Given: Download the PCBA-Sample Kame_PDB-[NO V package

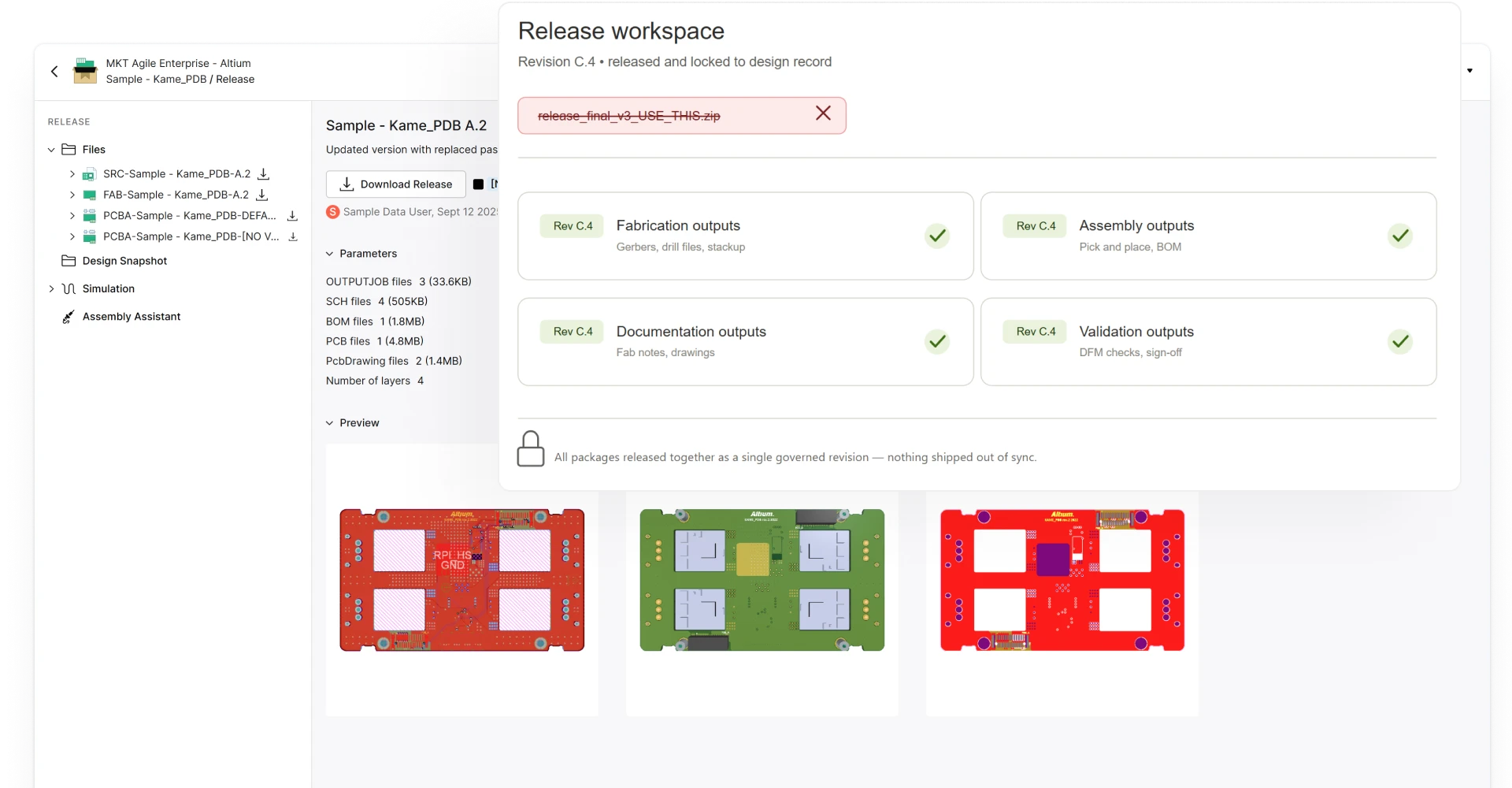Looking at the screenshot, I should coord(293,236).
